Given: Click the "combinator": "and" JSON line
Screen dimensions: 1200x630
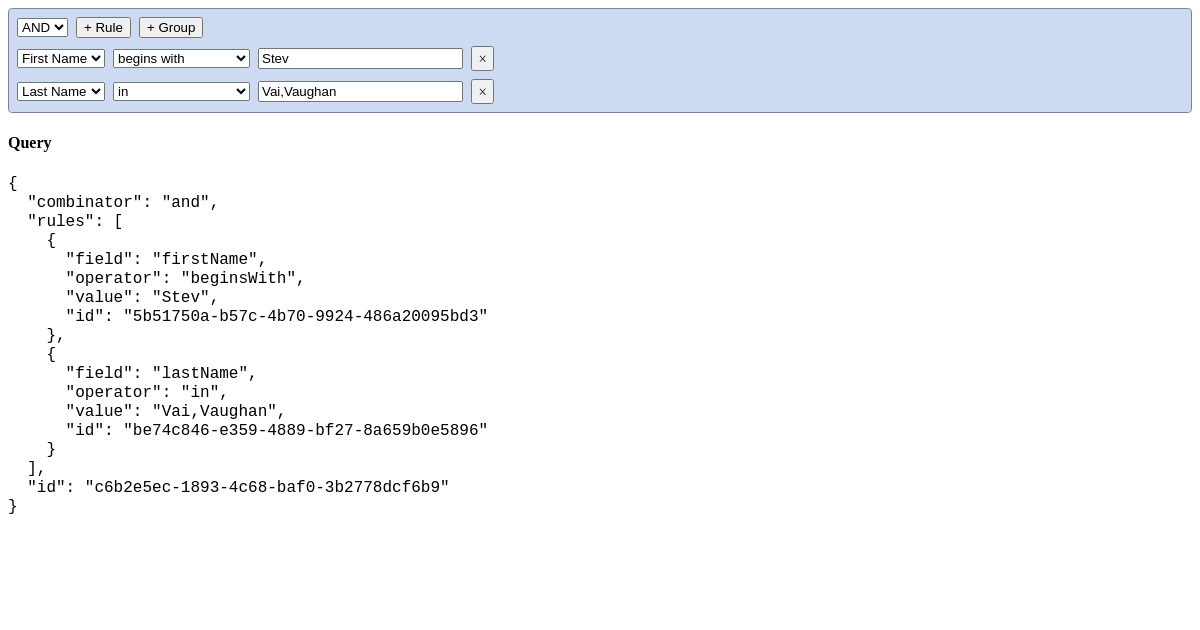Looking at the screenshot, I should [122, 203].
